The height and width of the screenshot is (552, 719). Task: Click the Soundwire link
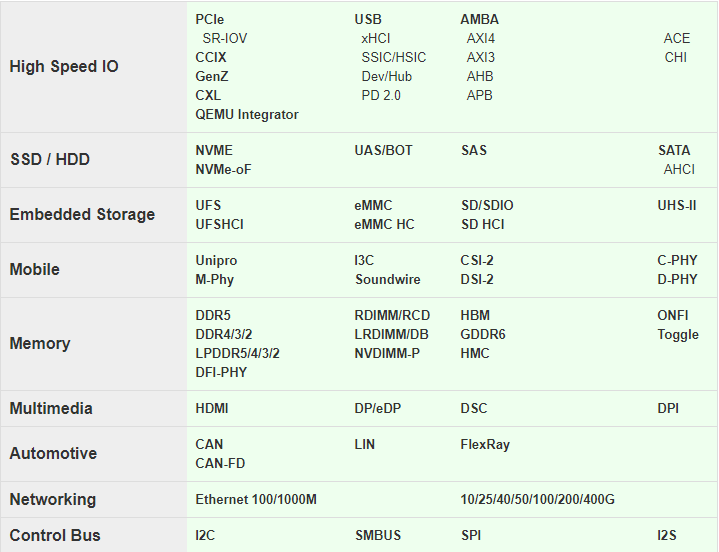[388, 279]
